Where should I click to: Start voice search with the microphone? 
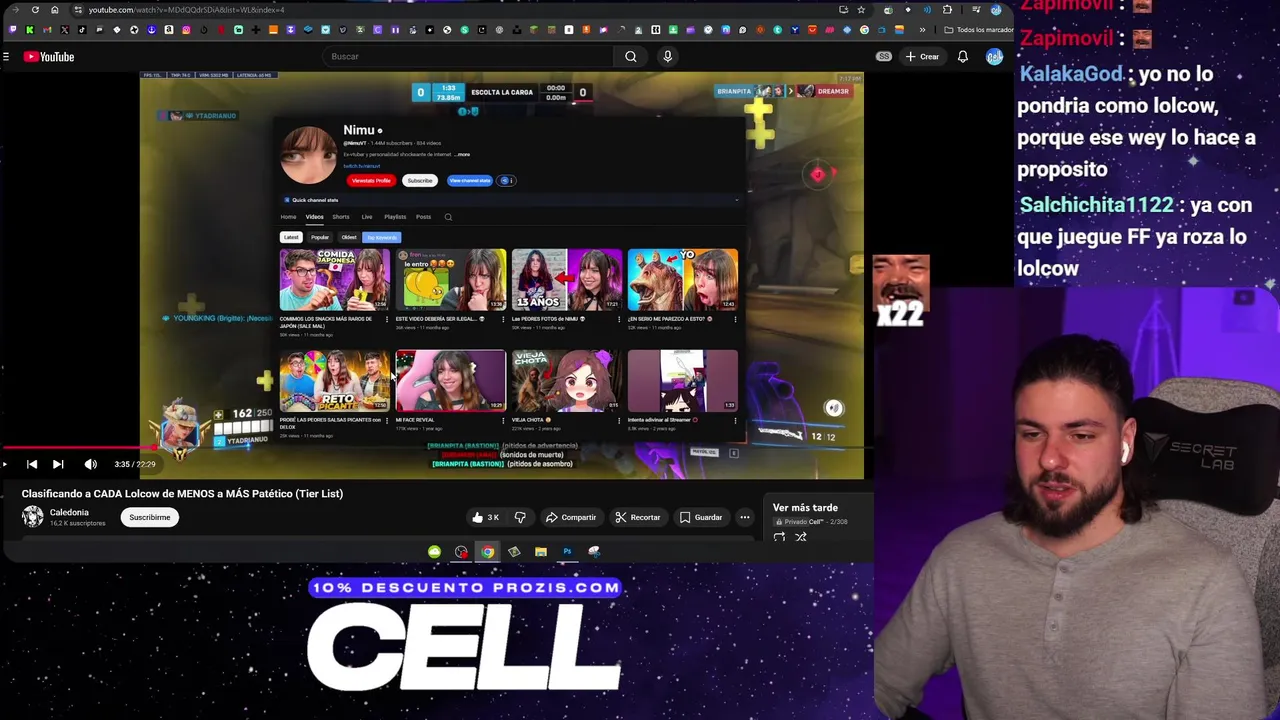click(x=668, y=57)
